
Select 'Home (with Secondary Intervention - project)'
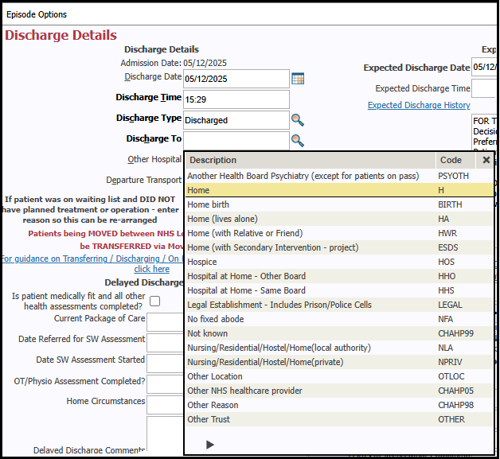tap(339, 248)
